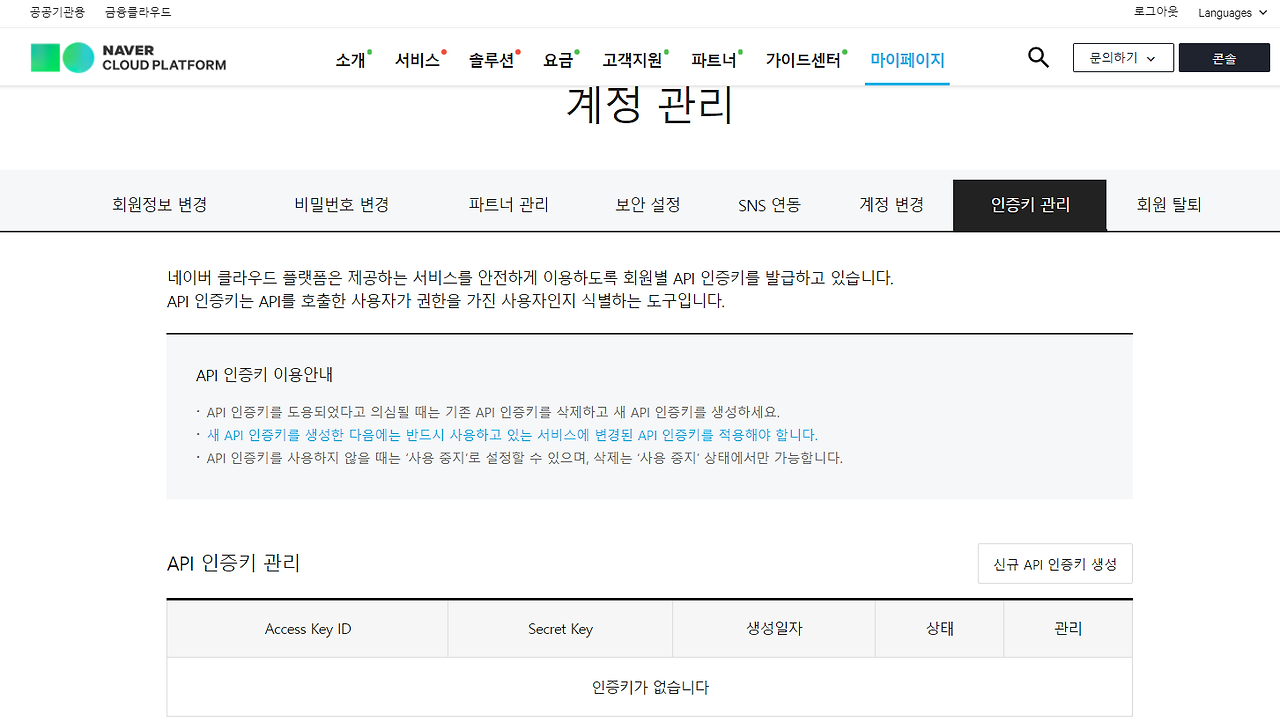Open the 마이페이지 menu
1280x722 pixels.
click(906, 60)
